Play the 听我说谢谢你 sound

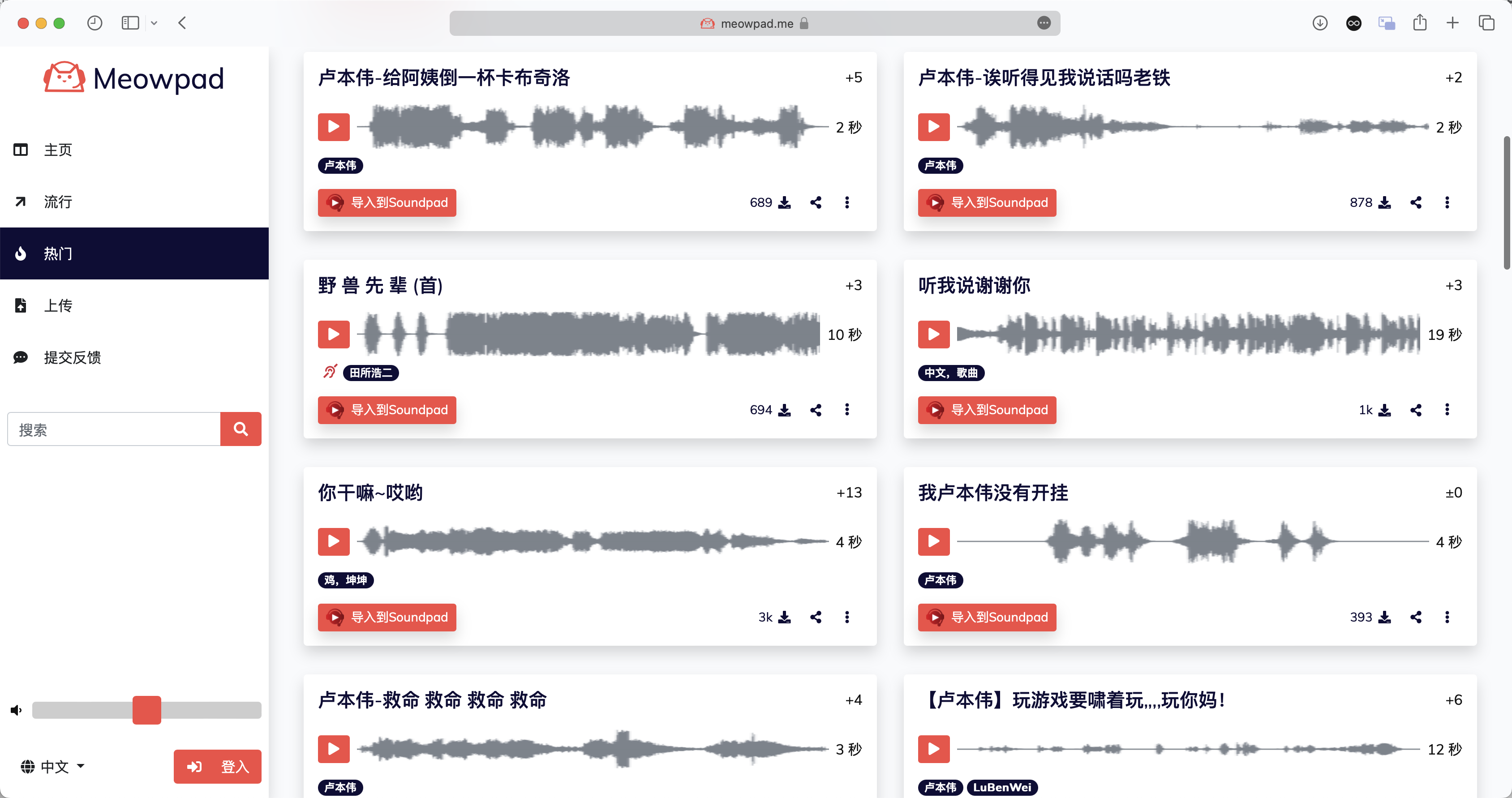(933, 335)
